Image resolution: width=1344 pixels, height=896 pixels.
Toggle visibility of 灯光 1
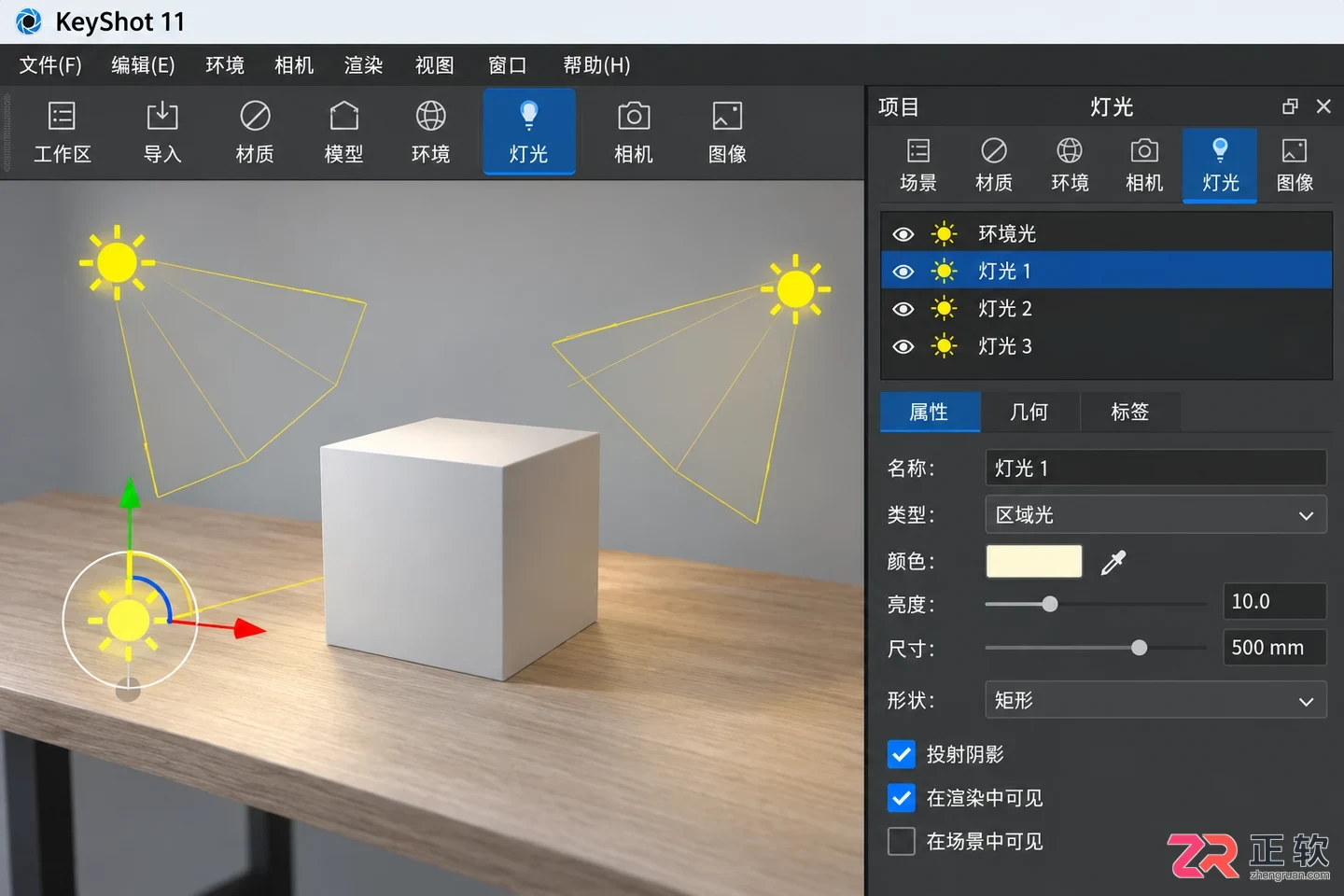(x=903, y=272)
